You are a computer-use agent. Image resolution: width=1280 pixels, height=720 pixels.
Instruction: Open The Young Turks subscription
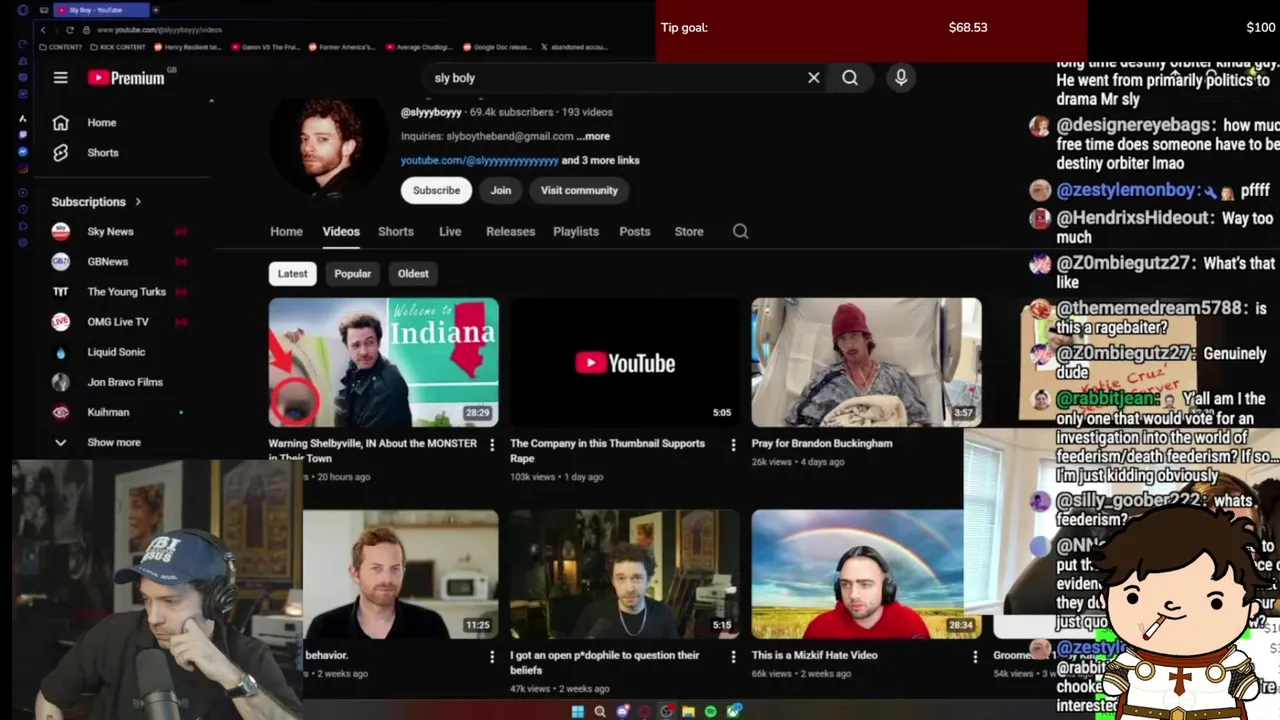[x=126, y=292]
